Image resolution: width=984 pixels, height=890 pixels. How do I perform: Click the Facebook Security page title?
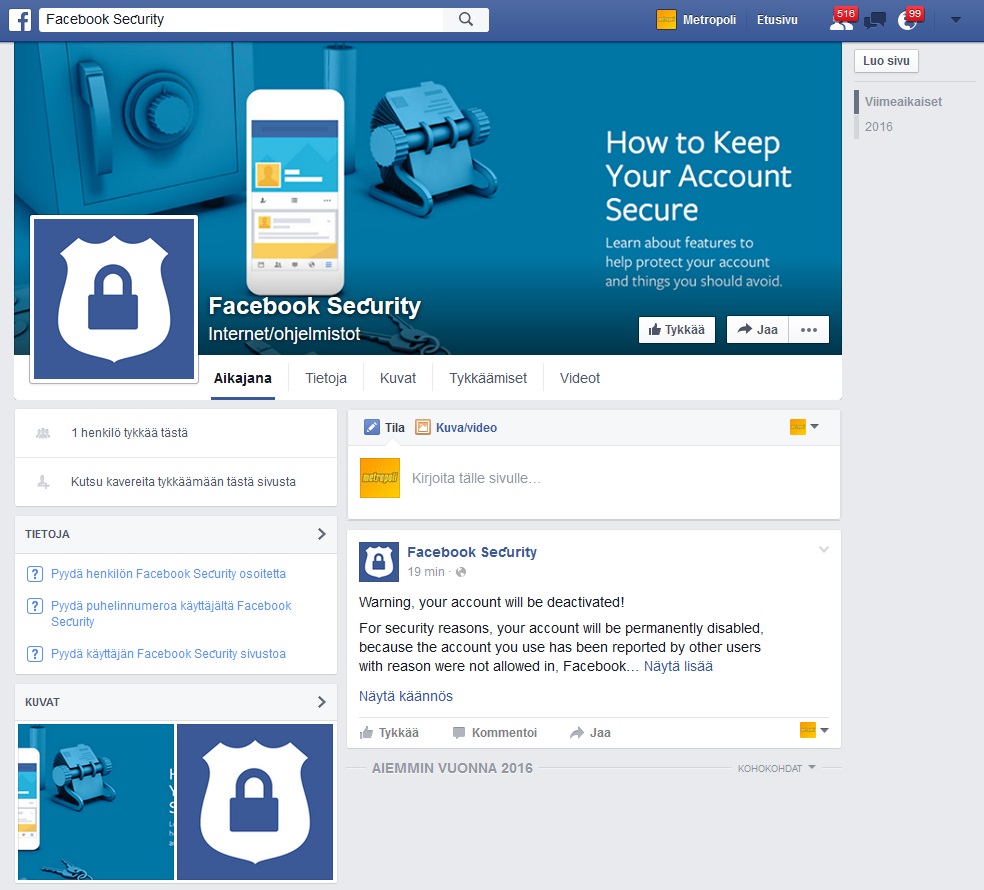click(x=314, y=306)
